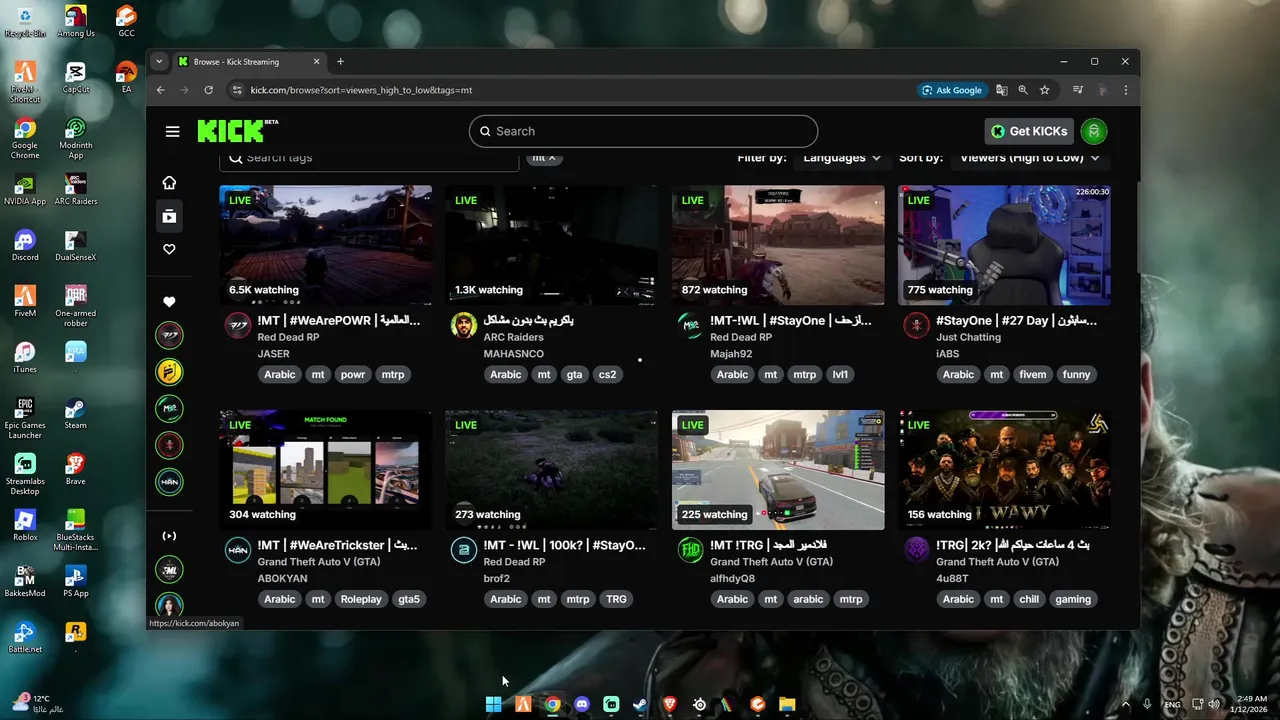Open Chrome's tab search chevron
This screenshot has width=1280, height=720.
point(158,62)
